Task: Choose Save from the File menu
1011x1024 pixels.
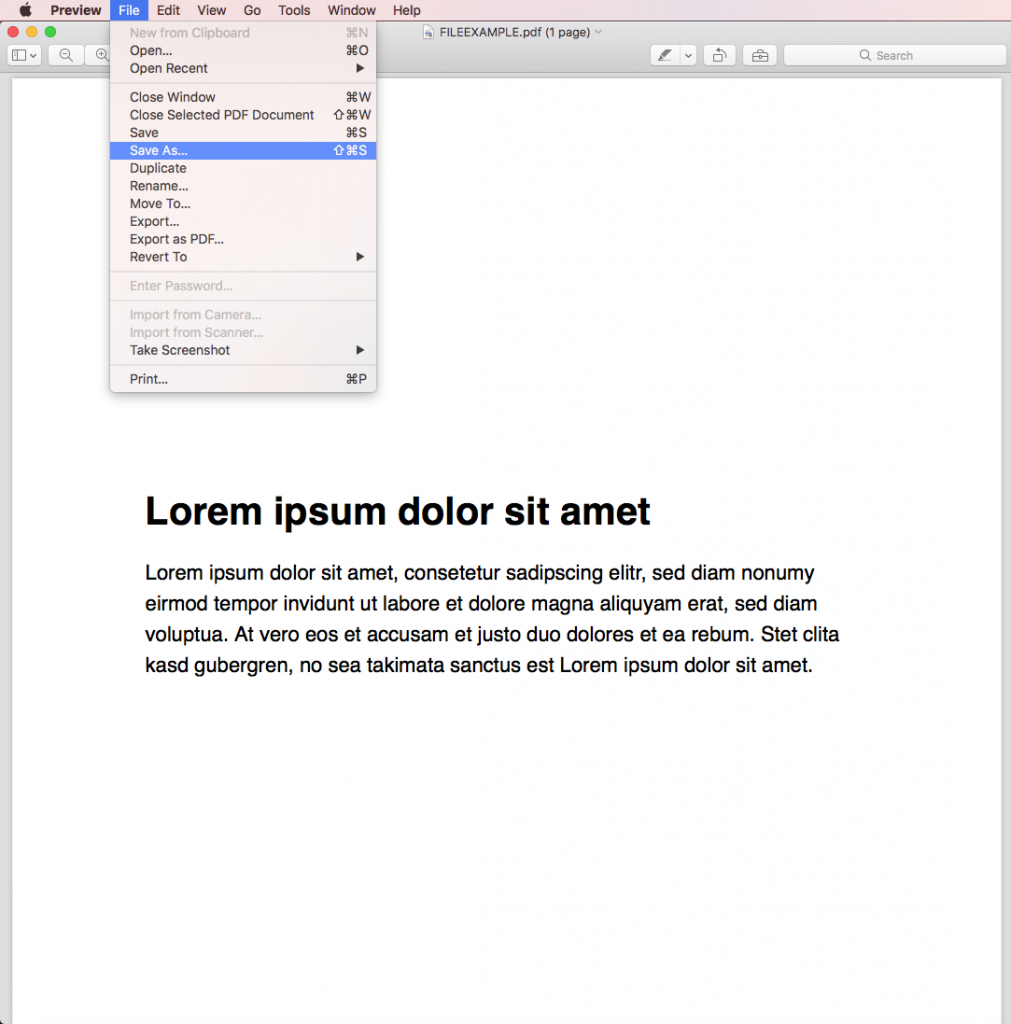Action: coord(243,133)
